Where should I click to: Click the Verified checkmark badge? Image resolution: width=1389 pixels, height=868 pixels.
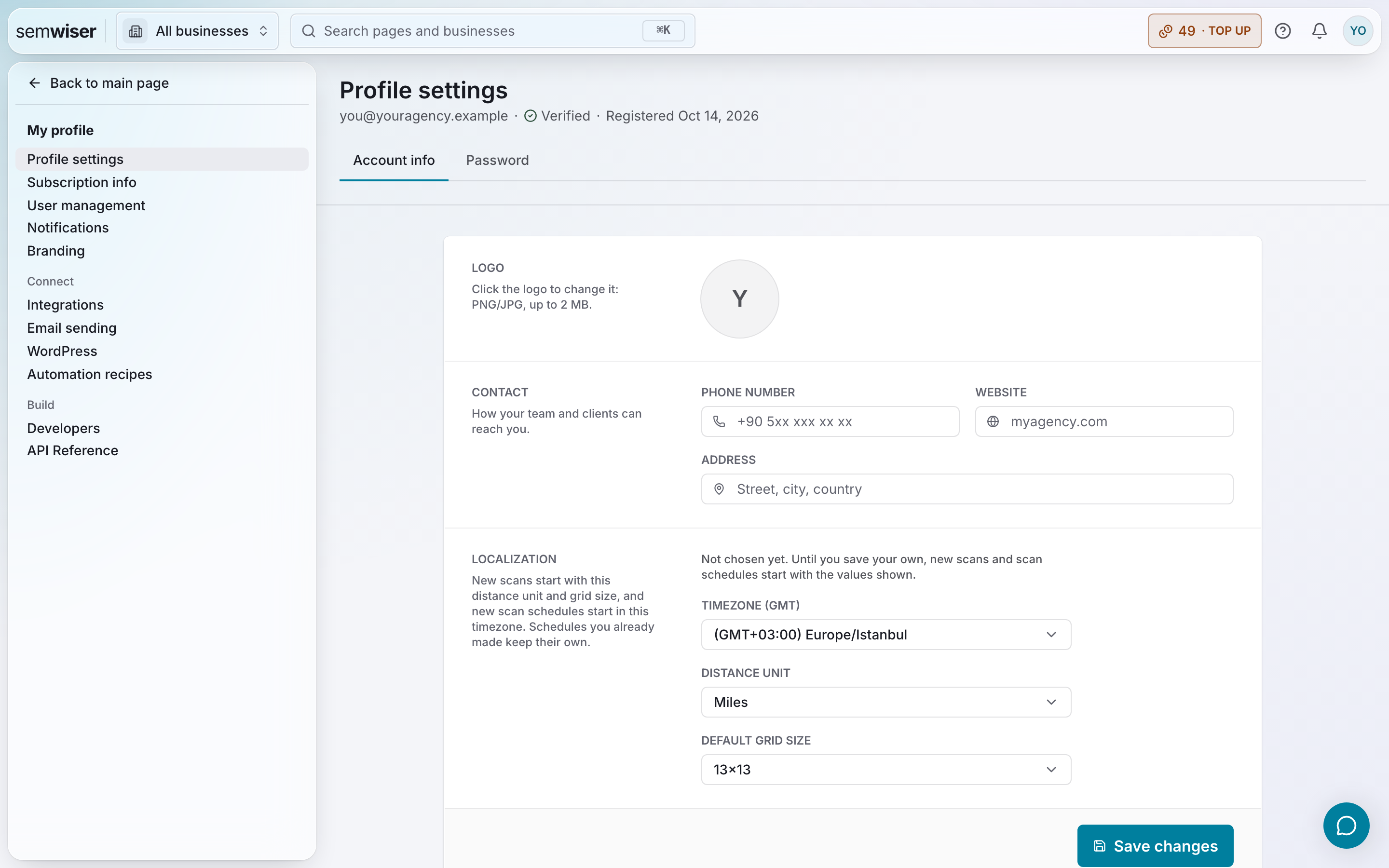pos(531,116)
